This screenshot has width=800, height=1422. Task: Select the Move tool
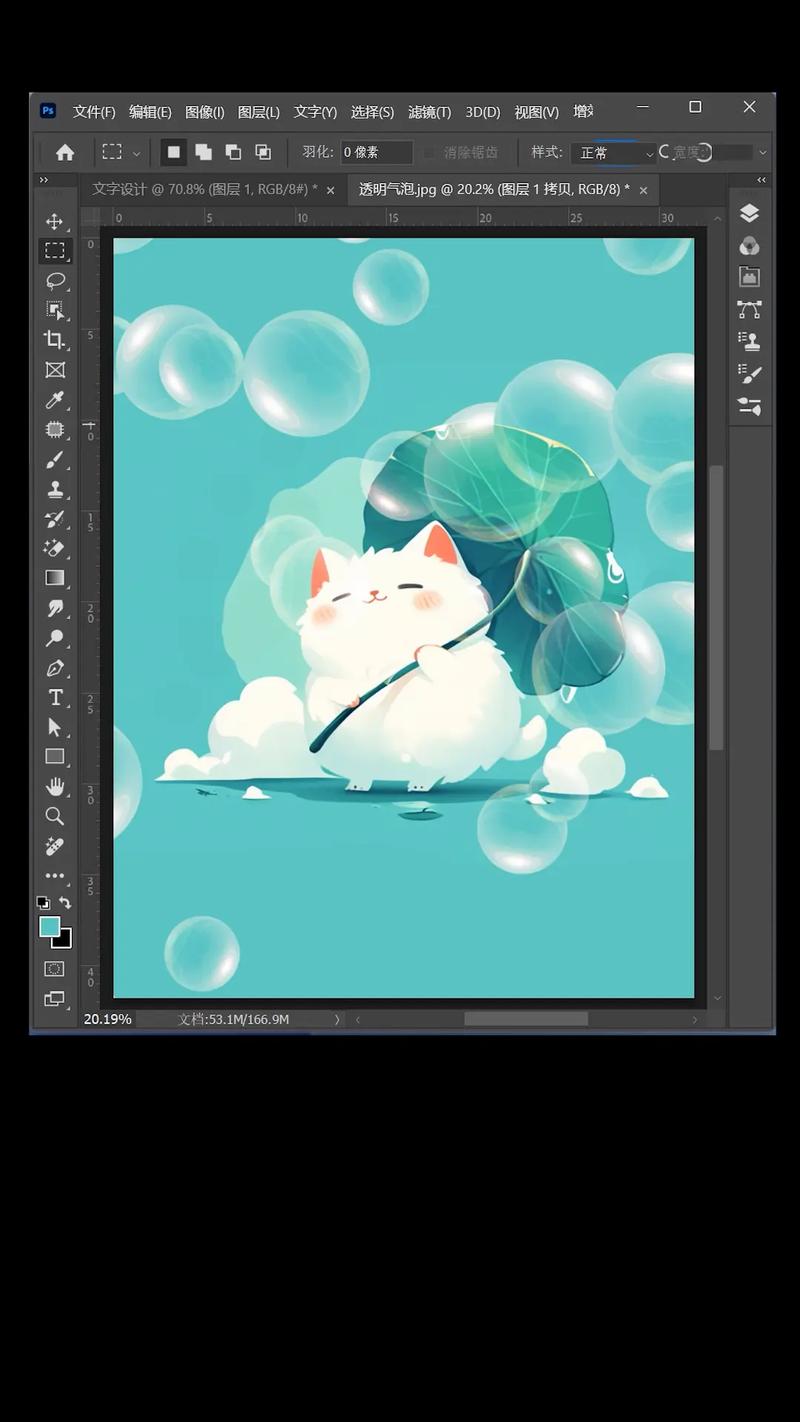(x=55, y=221)
